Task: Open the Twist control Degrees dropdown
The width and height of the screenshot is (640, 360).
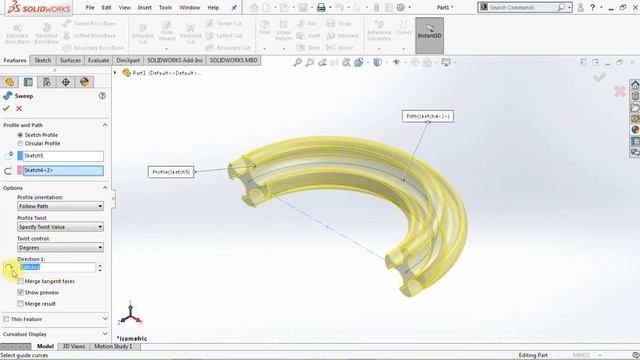Action: pyautogui.click(x=60, y=247)
